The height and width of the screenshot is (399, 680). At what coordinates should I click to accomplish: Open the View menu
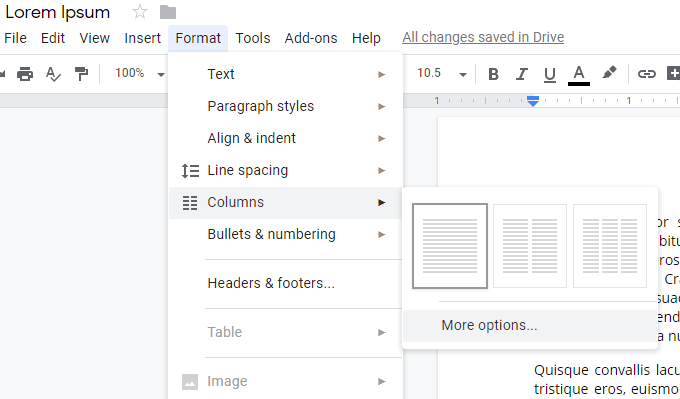point(95,38)
